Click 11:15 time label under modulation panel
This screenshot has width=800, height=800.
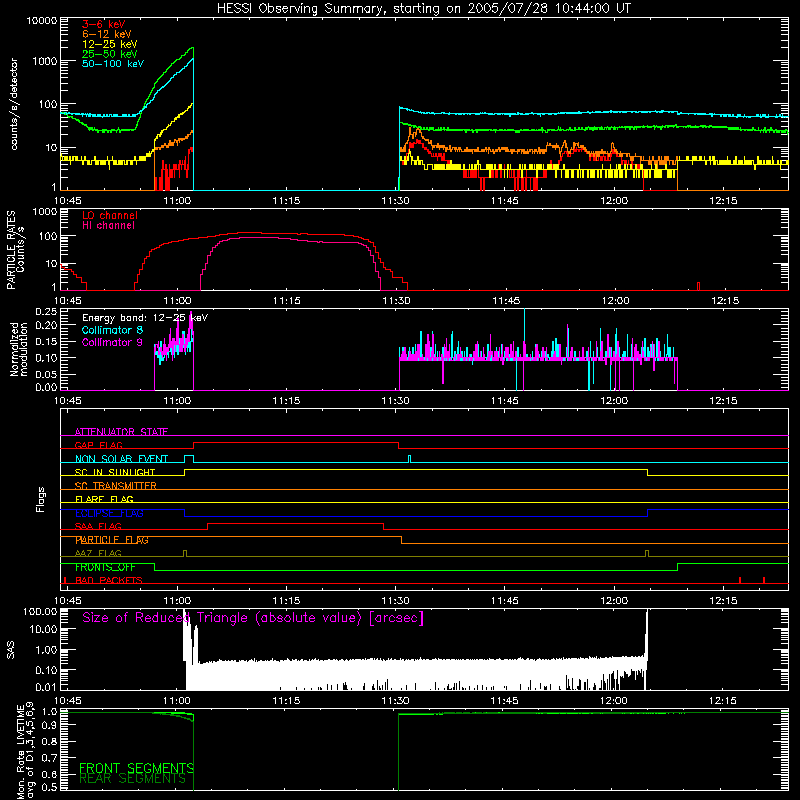[x=286, y=401]
